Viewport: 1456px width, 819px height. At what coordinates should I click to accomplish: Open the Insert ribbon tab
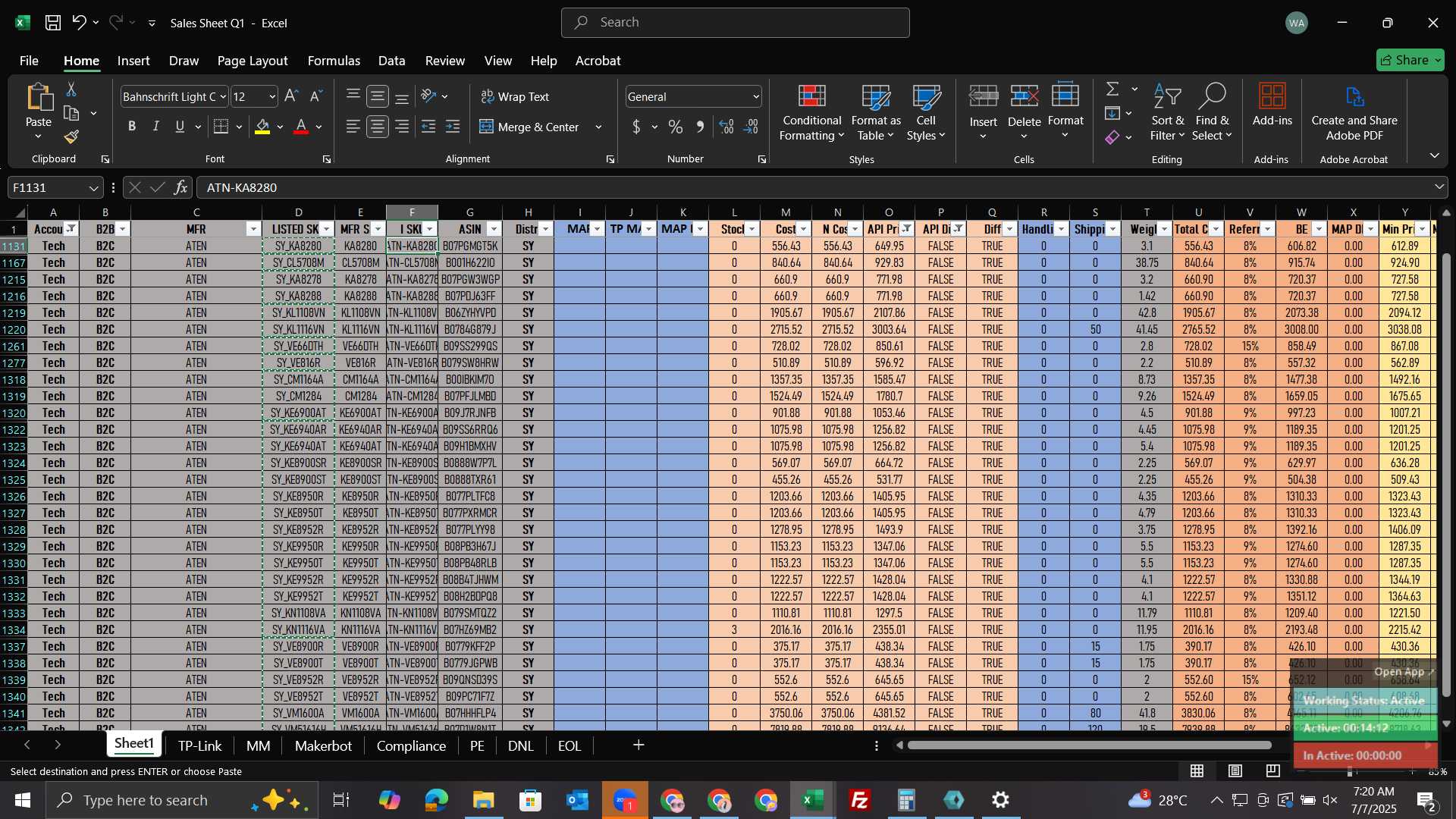point(133,61)
